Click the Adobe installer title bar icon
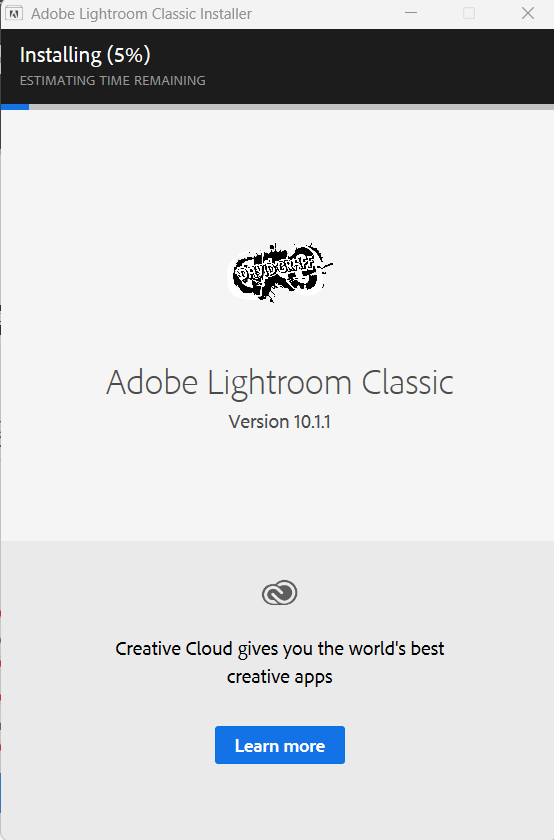The width and height of the screenshot is (554, 840). [13, 13]
